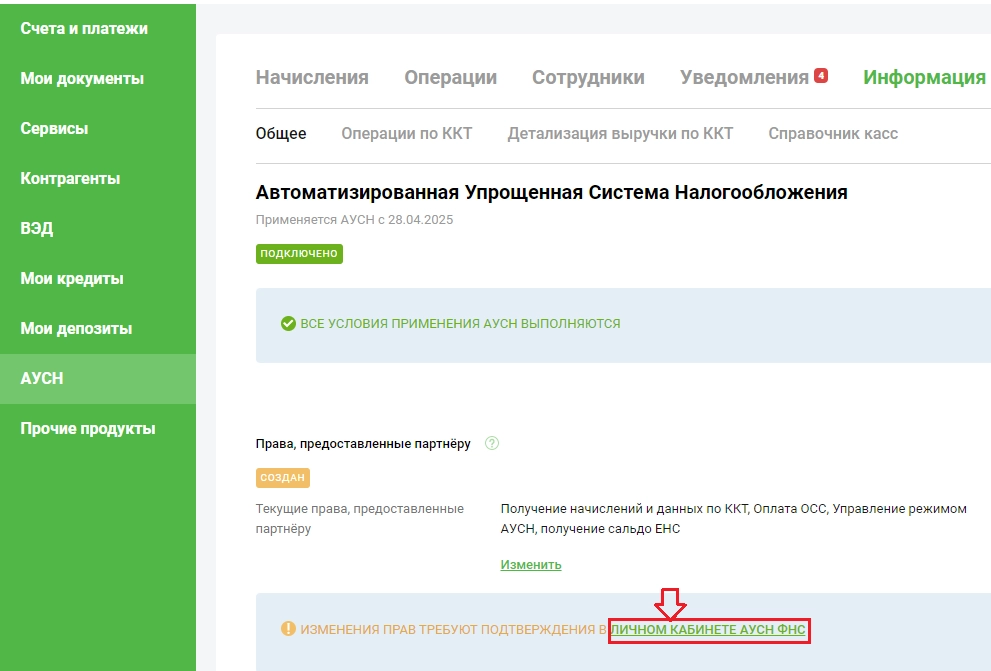Click the red notification badge showing 4
Viewport: 991px width, 671px height.
pos(821,75)
